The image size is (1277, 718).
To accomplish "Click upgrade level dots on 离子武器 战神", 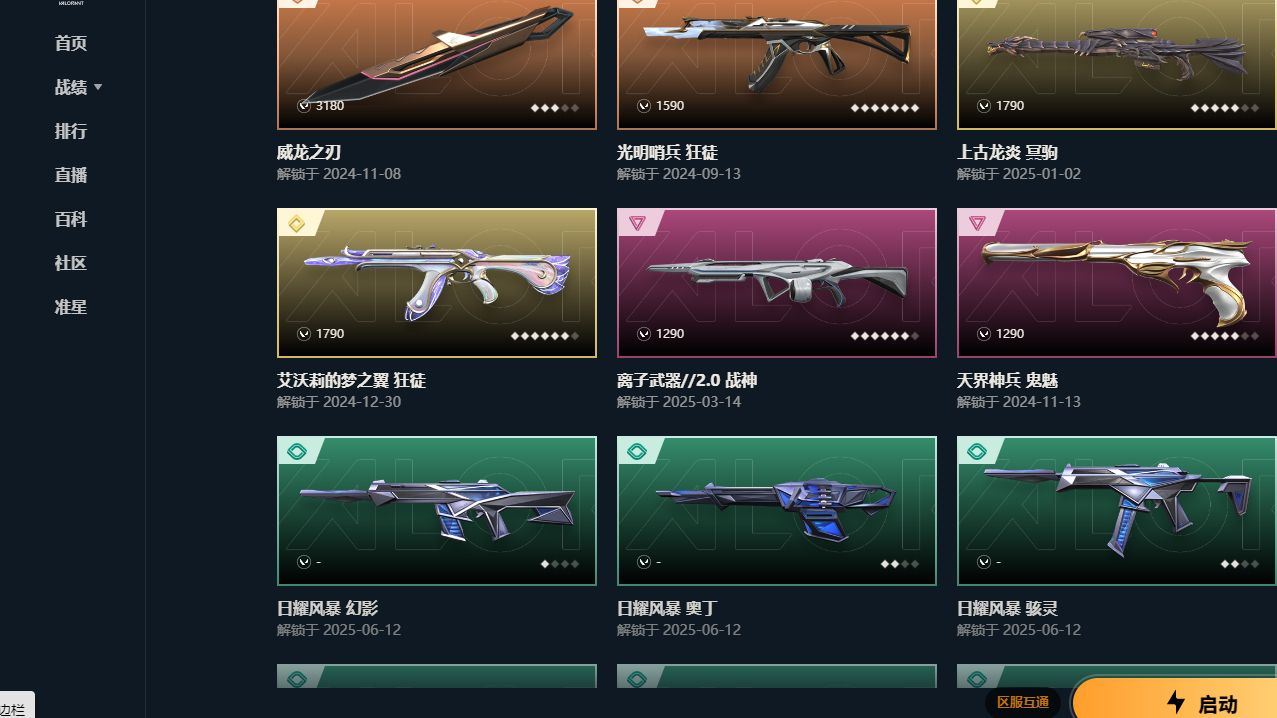I will pos(885,336).
